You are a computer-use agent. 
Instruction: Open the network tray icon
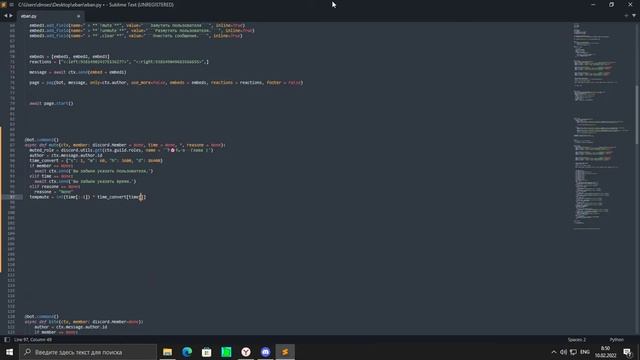[573, 352]
